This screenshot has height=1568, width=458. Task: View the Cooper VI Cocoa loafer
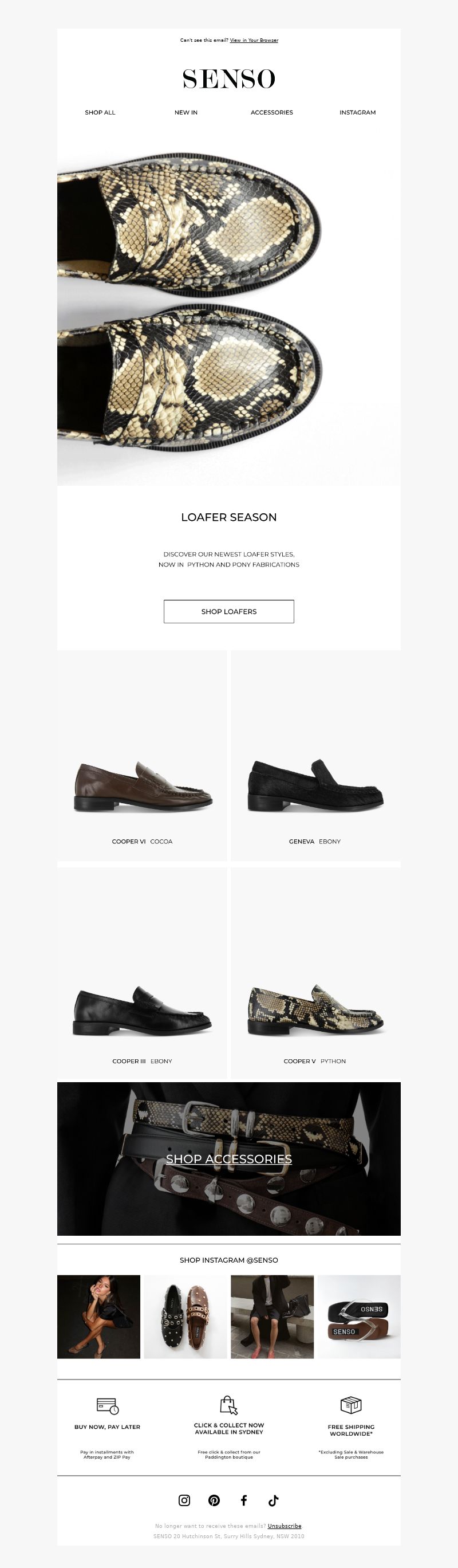pos(143,756)
